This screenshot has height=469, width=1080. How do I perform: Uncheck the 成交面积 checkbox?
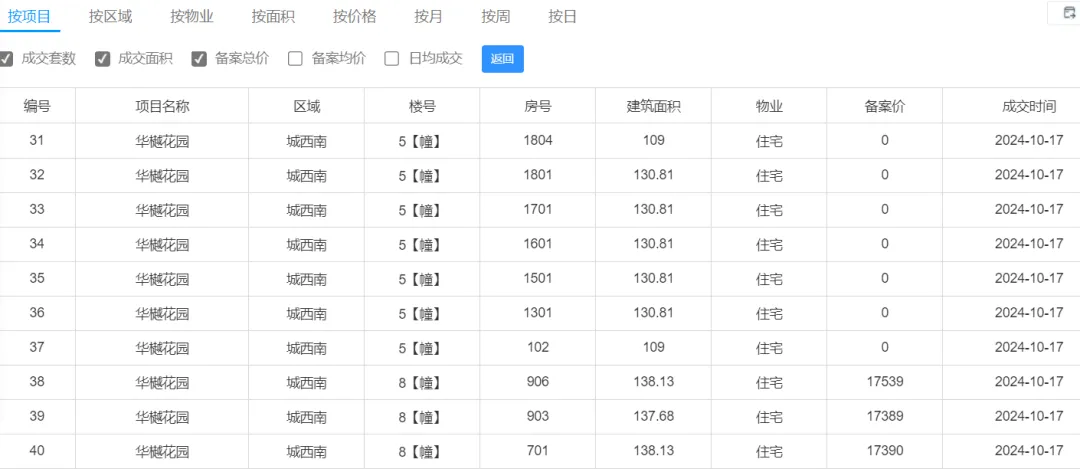[x=103, y=59]
